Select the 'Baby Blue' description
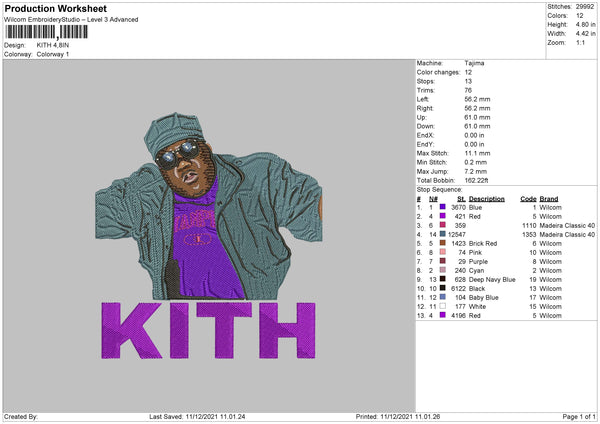Screen dimensions: 600x424 pyautogui.click(x=484, y=297)
